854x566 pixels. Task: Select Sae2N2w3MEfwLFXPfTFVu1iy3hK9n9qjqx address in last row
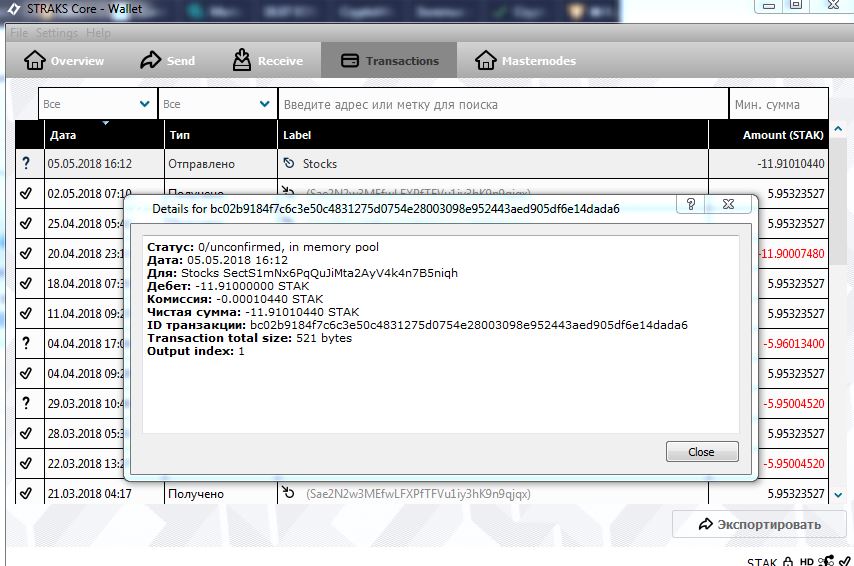pyautogui.click(x=418, y=494)
